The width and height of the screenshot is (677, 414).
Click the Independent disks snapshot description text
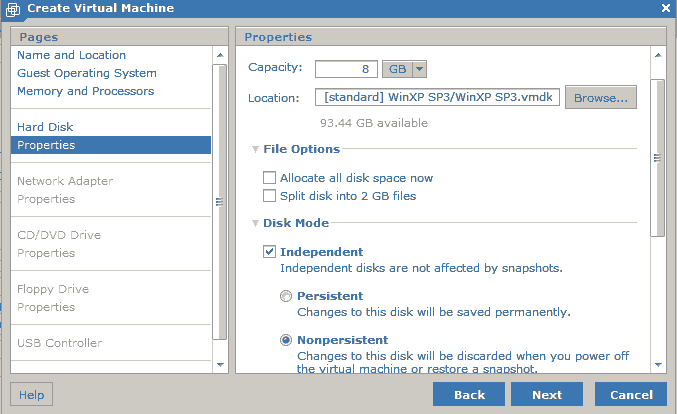(421, 268)
